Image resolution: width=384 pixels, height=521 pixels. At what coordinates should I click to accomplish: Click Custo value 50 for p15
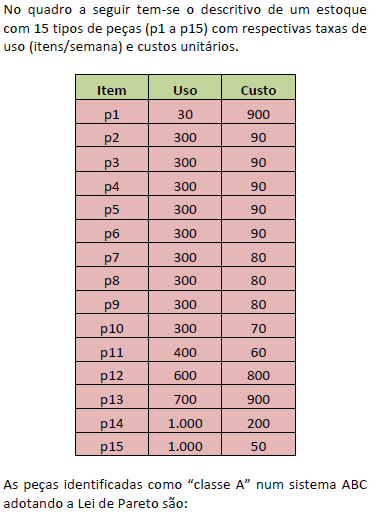click(258, 444)
